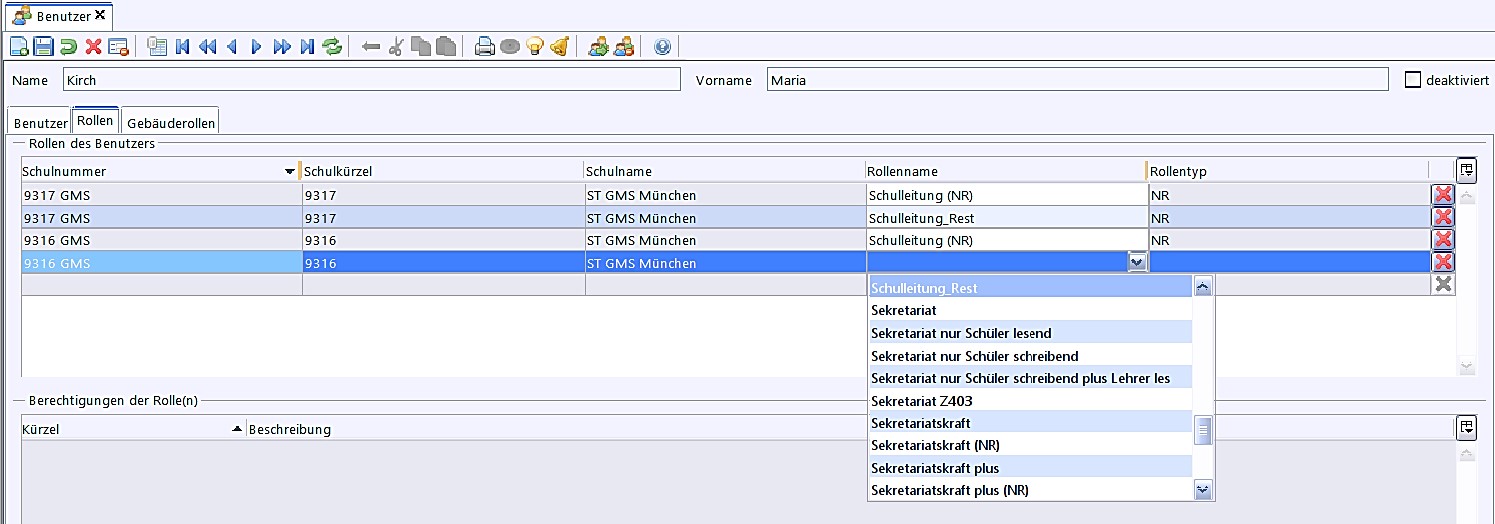Choose Sekretariat nur Schüler schreibend
Viewport: 1495px width, 524px height.
pos(1030,355)
